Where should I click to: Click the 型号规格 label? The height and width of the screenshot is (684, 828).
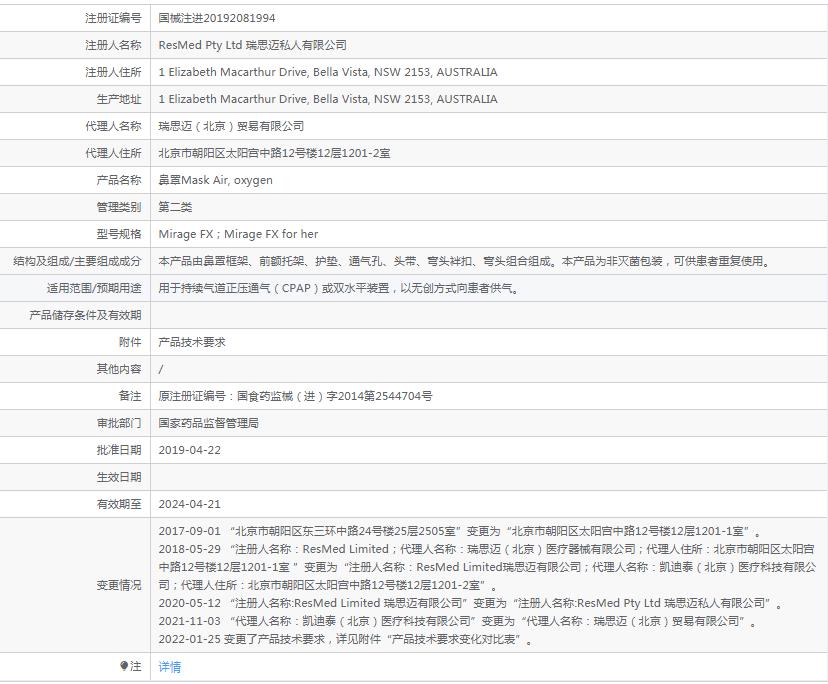pos(119,234)
